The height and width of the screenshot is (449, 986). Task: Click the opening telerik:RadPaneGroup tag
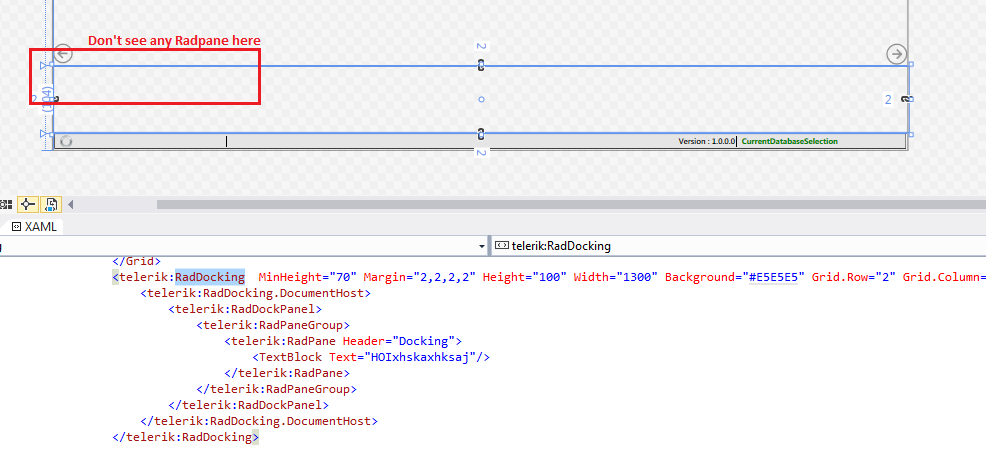click(273, 325)
